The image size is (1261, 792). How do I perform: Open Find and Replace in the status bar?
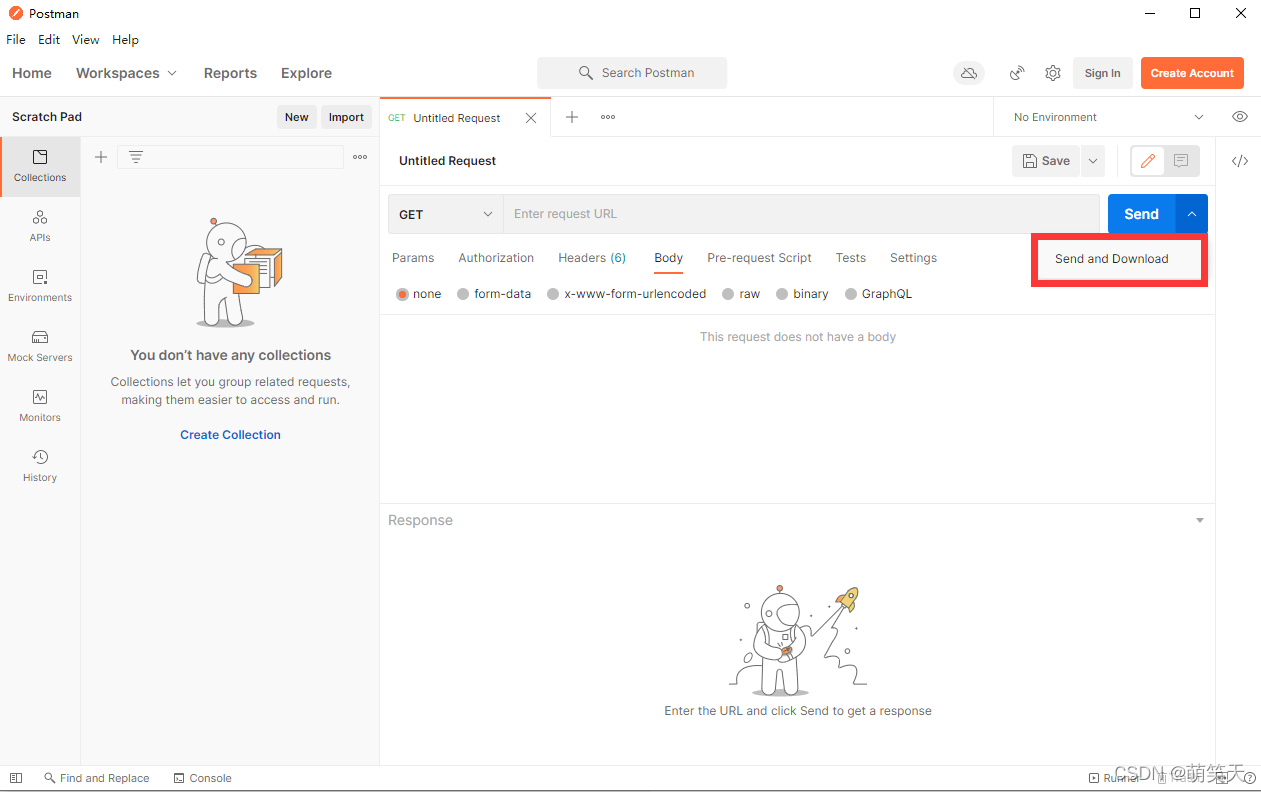click(97, 778)
